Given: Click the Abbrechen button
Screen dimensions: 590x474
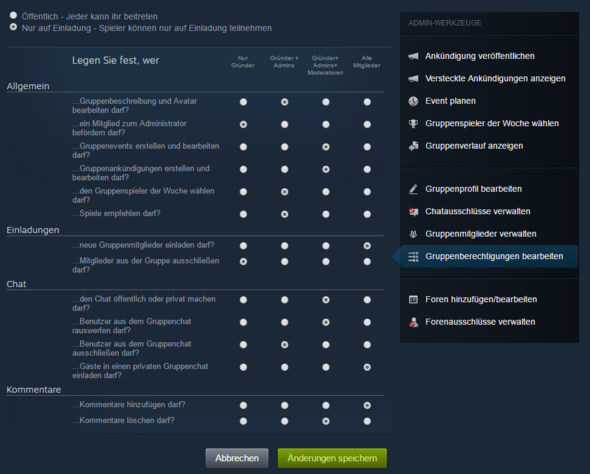Looking at the screenshot, I should coord(237,458).
